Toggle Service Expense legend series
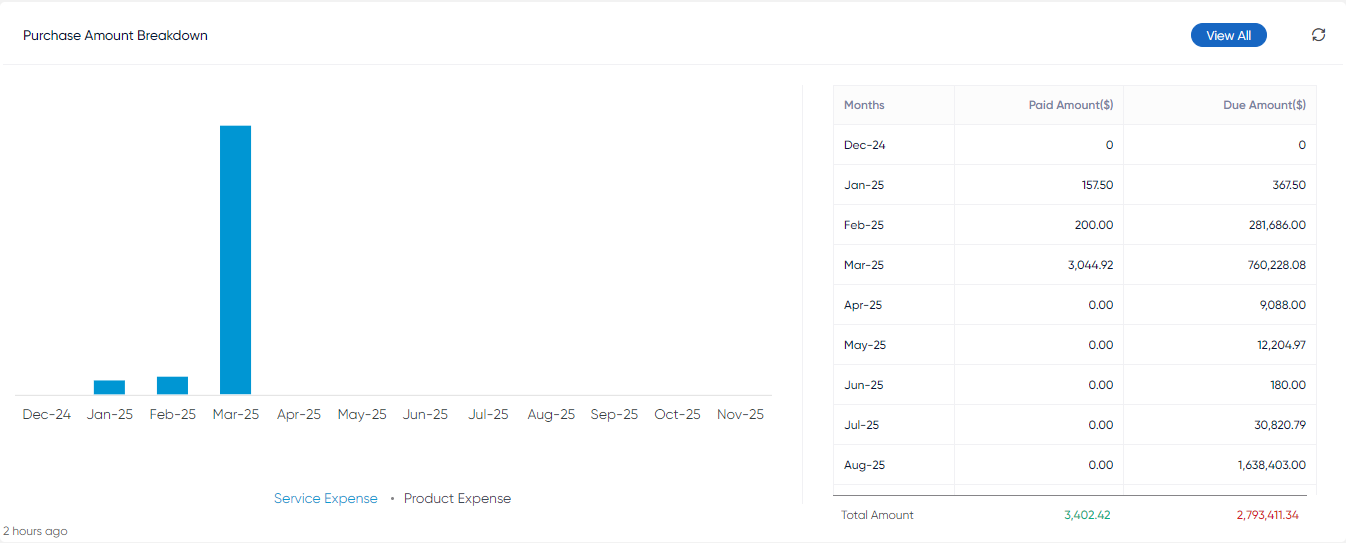Viewport: 1346px width, 543px height. 326,498
